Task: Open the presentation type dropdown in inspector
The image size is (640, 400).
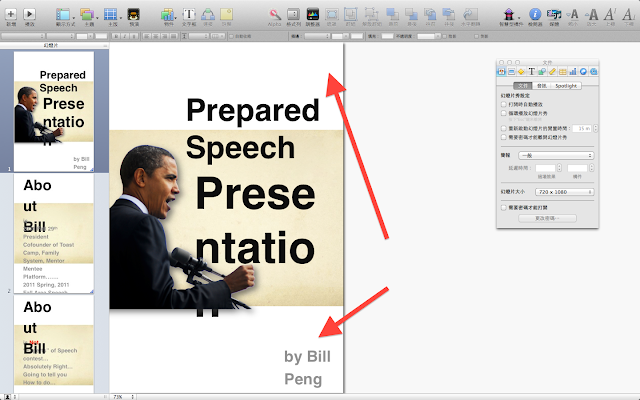Action: [x=556, y=156]
